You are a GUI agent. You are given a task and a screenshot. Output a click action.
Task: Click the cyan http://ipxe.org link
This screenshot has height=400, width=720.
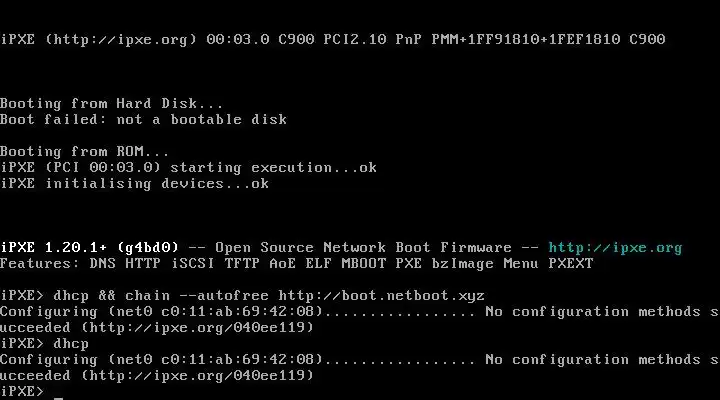click(615, 248)
